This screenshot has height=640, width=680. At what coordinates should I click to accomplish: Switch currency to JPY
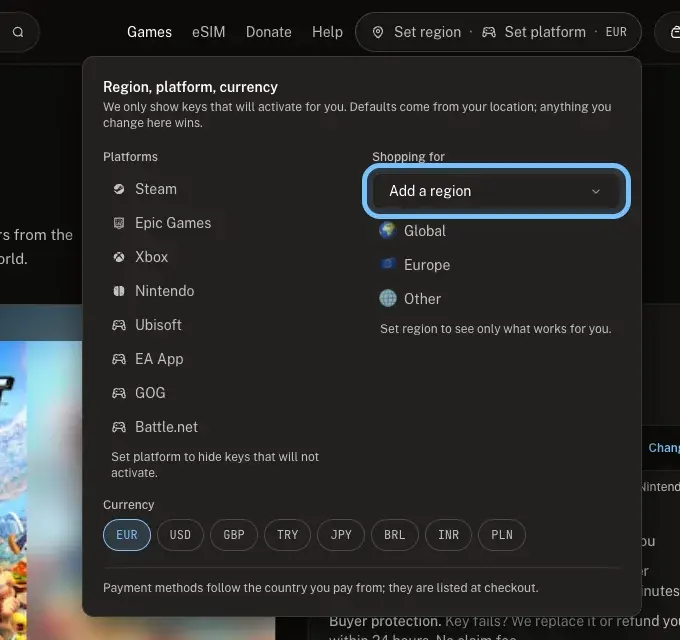coord(341,535)
